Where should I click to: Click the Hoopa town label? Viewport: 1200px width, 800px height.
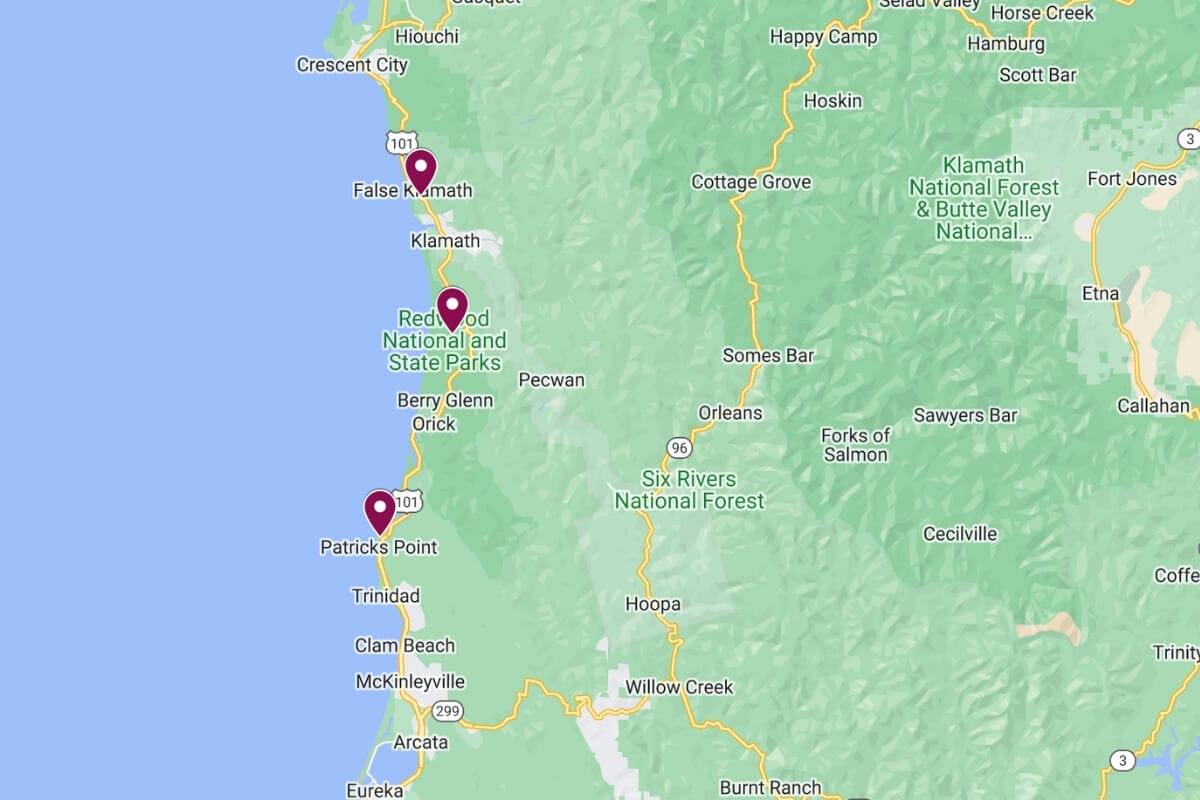[x=653, y=604]
